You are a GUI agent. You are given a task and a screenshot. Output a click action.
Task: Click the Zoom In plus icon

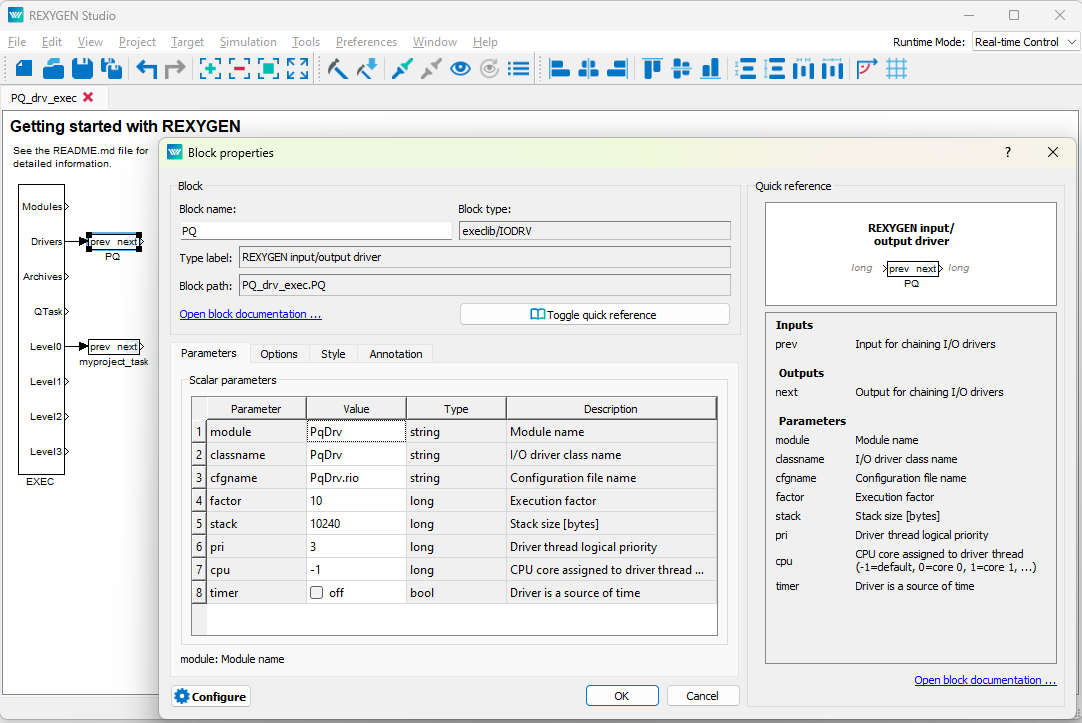tap(210, 68)
